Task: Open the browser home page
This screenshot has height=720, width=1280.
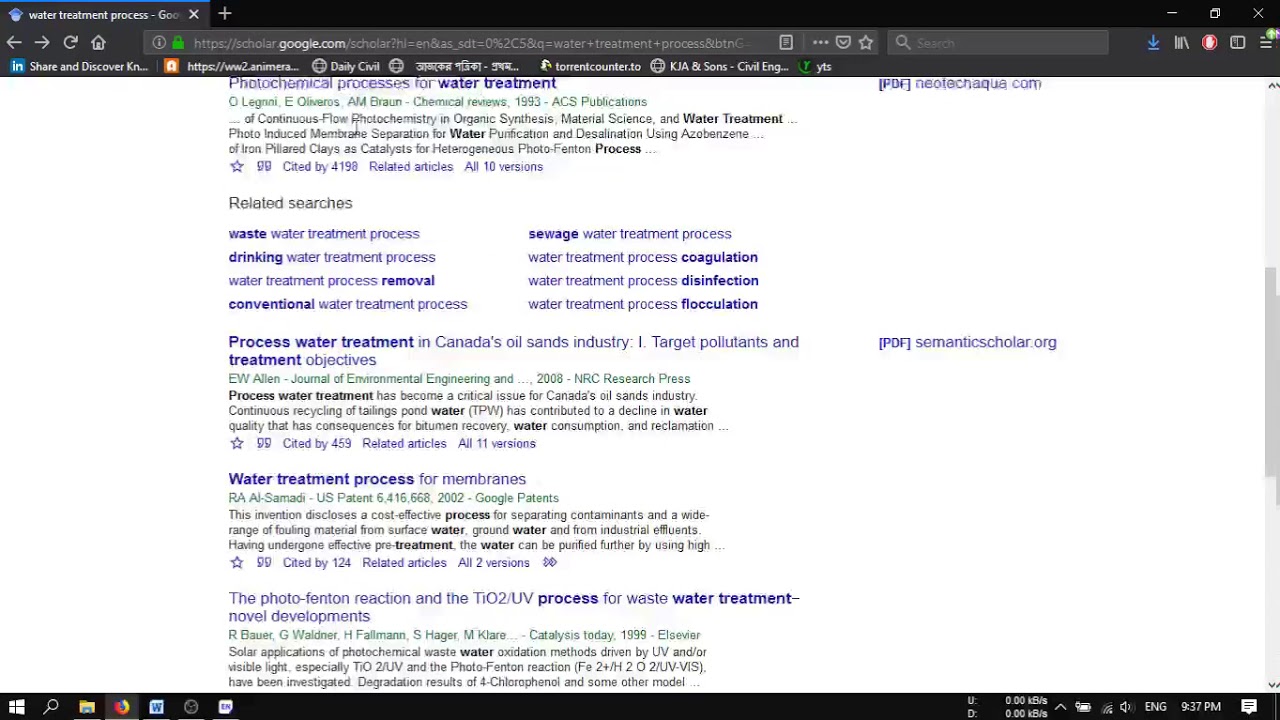Action: [98, 43]
